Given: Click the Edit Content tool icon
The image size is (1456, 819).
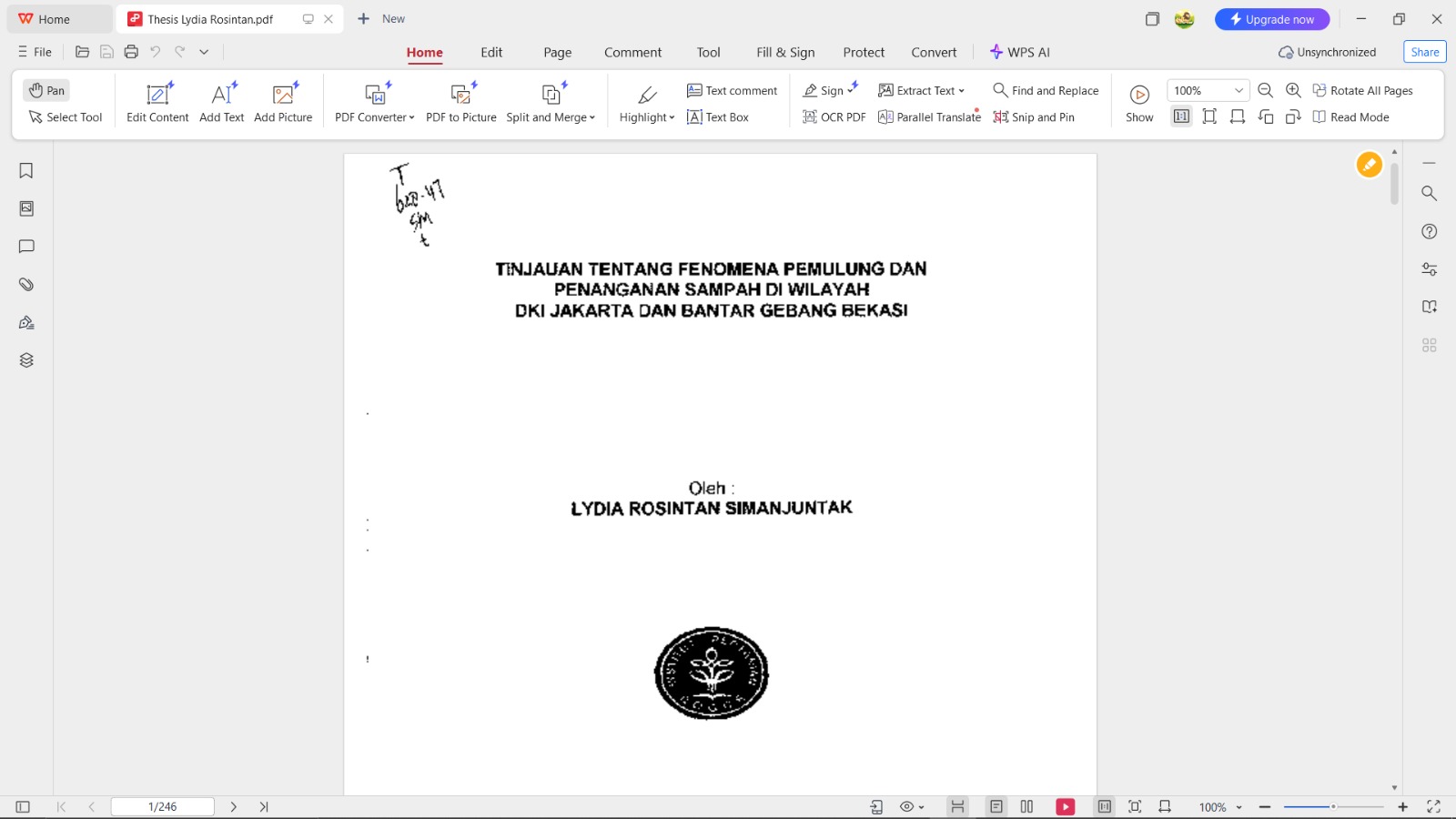Looking at the screenshot, I should [x=158, y=94].
